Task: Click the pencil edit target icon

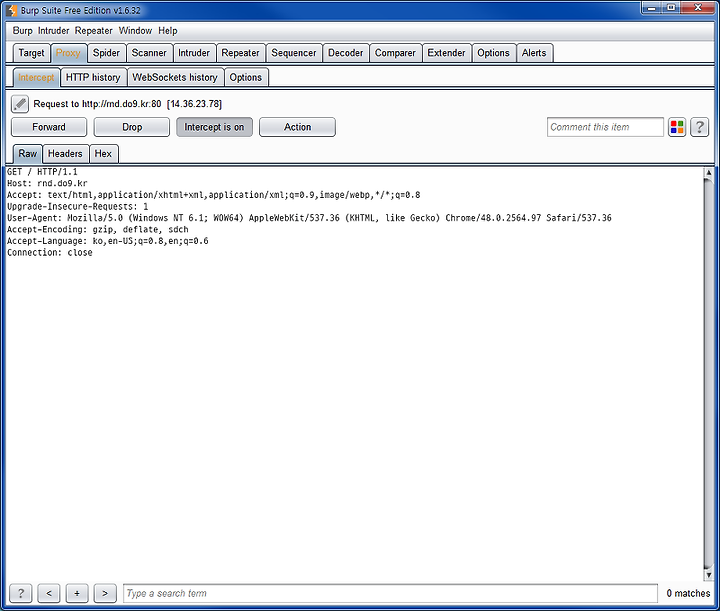Action: coord(20,104)
